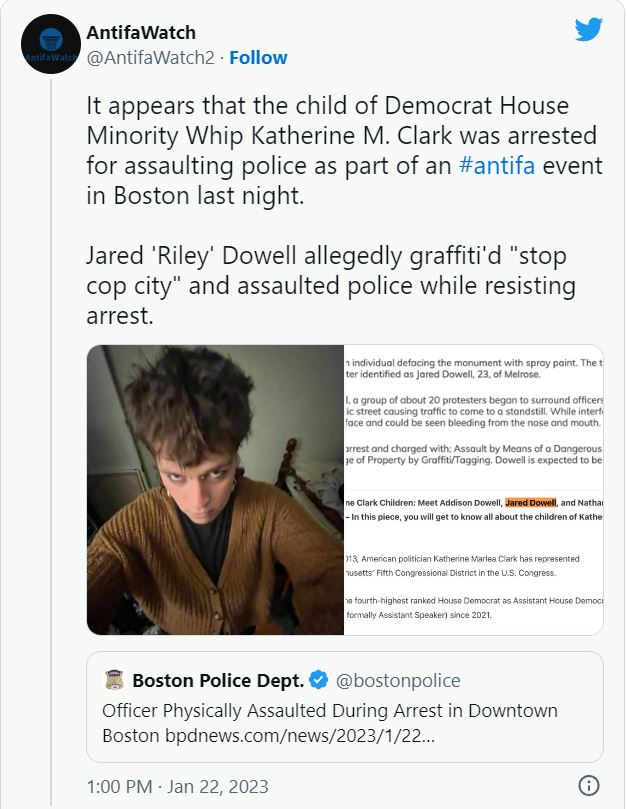The image size is (627, 809).
Task: Follow the AntifaWatch2 account
Action: (258, 58)
